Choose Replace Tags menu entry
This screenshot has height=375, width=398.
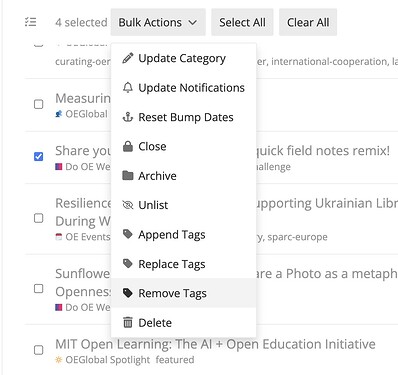183,264
